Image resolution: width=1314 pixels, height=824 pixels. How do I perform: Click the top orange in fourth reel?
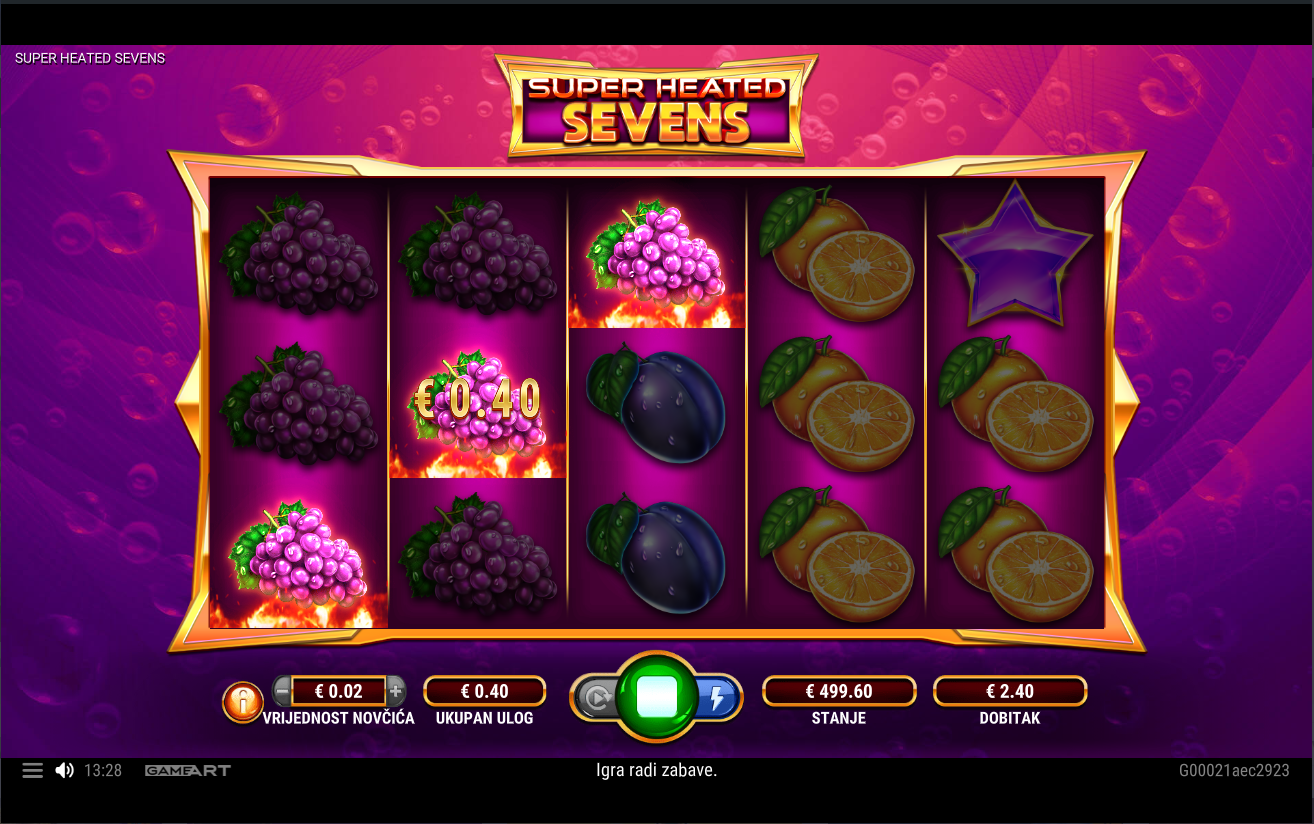tap(836, 254)
